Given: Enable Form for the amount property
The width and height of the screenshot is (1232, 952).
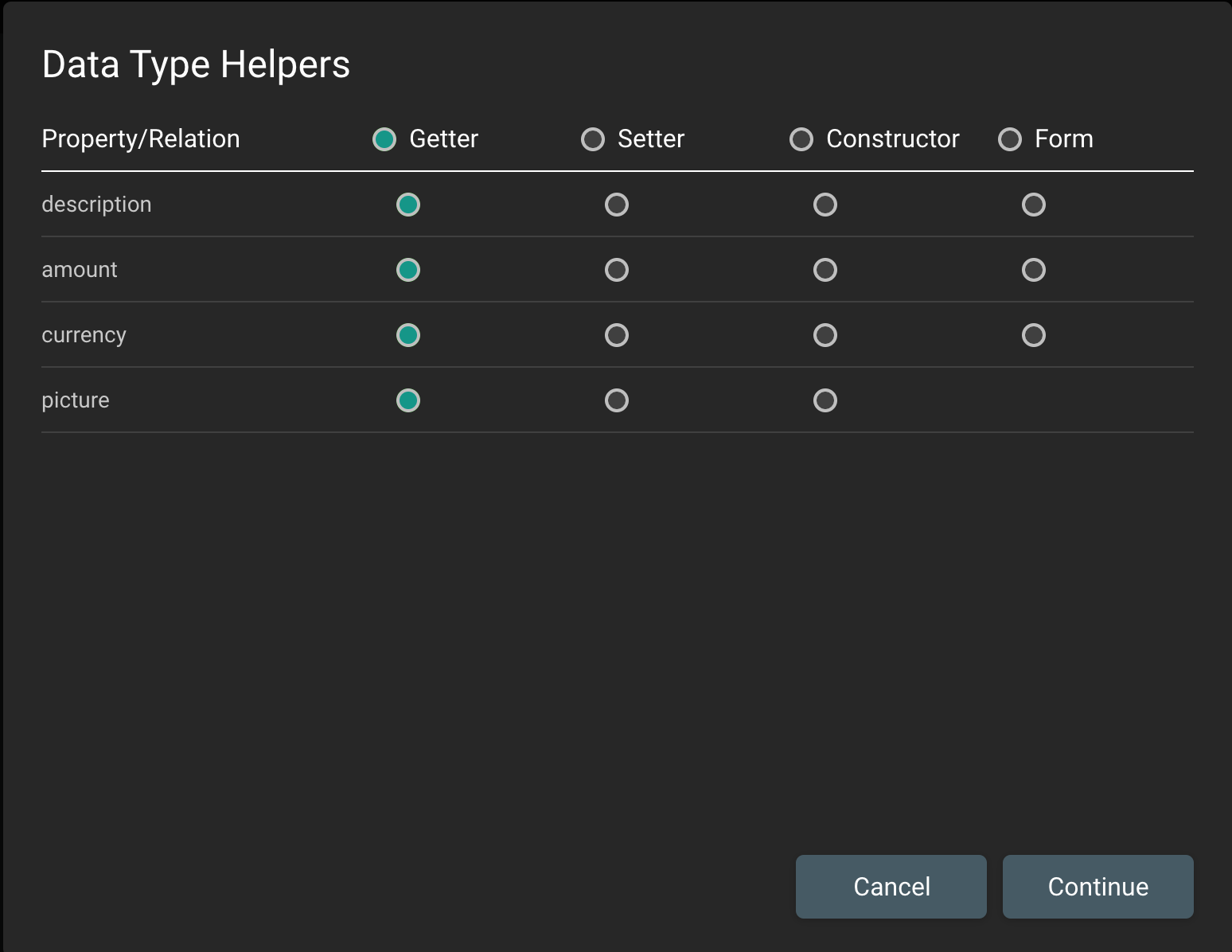Looking at the screenshot, I should [x=1034, y=270].
